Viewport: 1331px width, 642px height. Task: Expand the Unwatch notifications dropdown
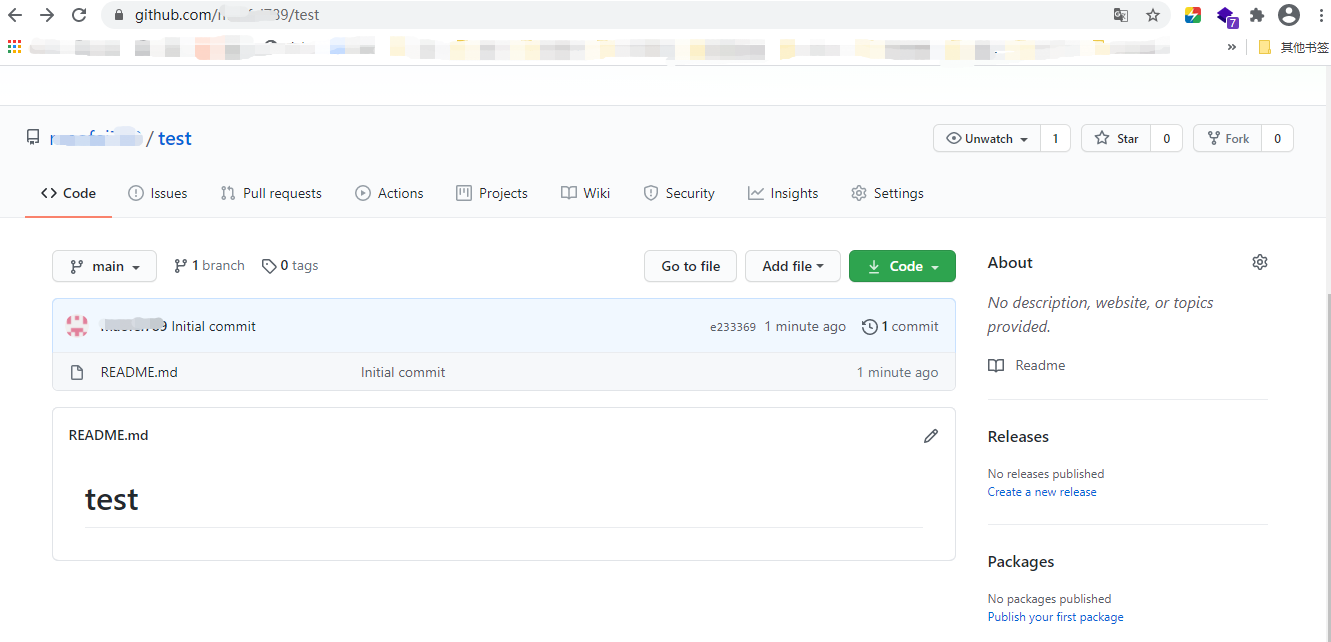pyautogui.click(x=987, y=139)
